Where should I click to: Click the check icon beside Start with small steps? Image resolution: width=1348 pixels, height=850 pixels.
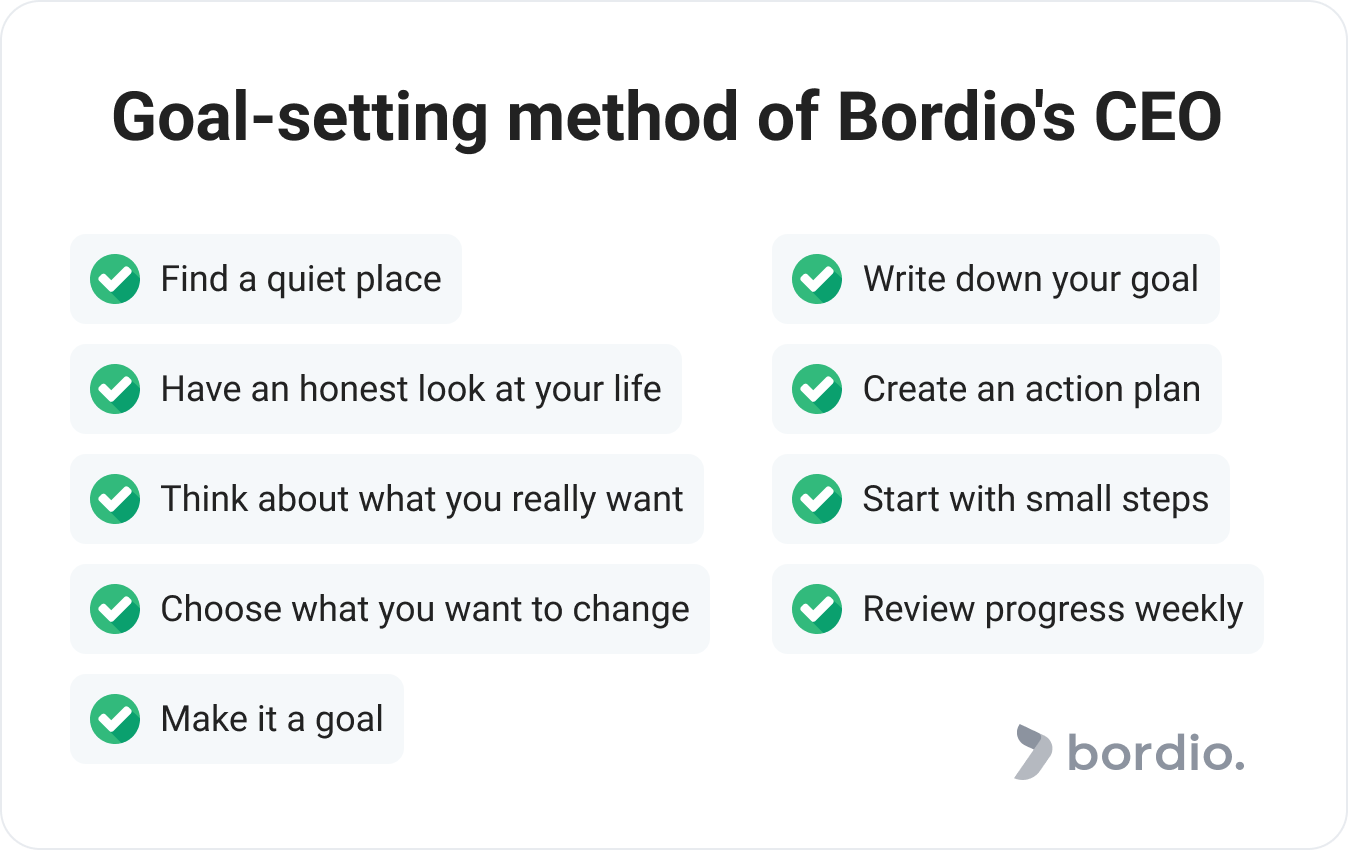[817, 499]
